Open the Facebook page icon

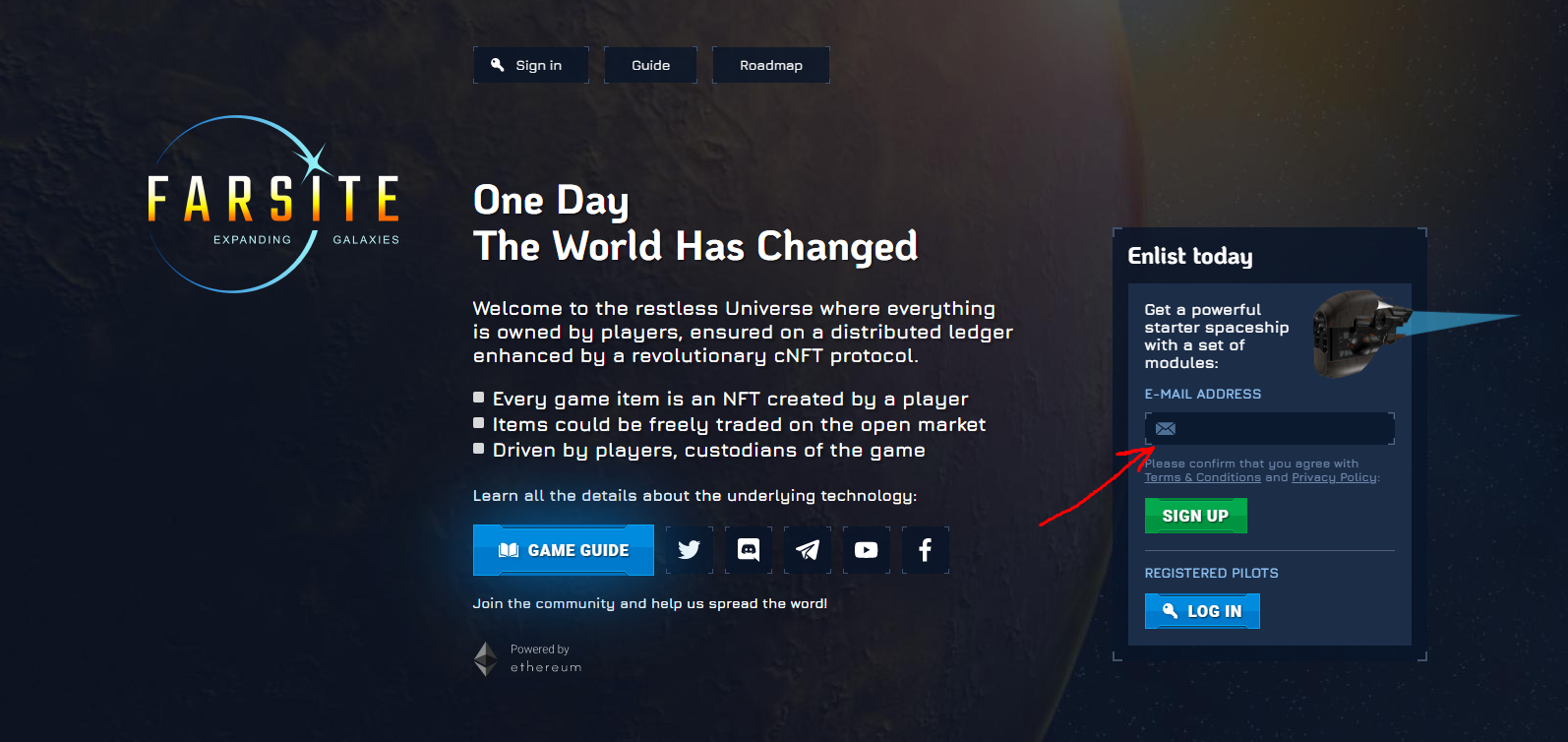tap(926, 550)
